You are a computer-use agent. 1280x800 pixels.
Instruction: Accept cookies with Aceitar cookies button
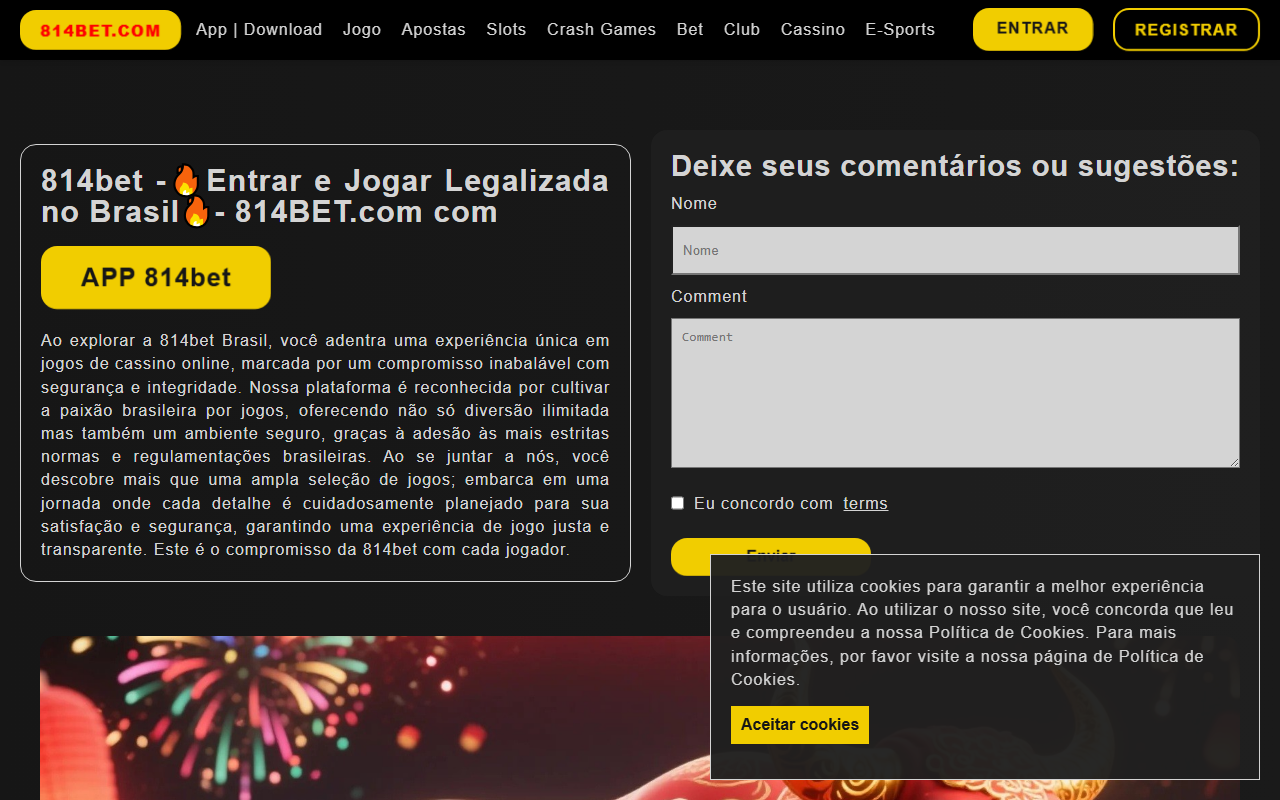tap(800, 725)
